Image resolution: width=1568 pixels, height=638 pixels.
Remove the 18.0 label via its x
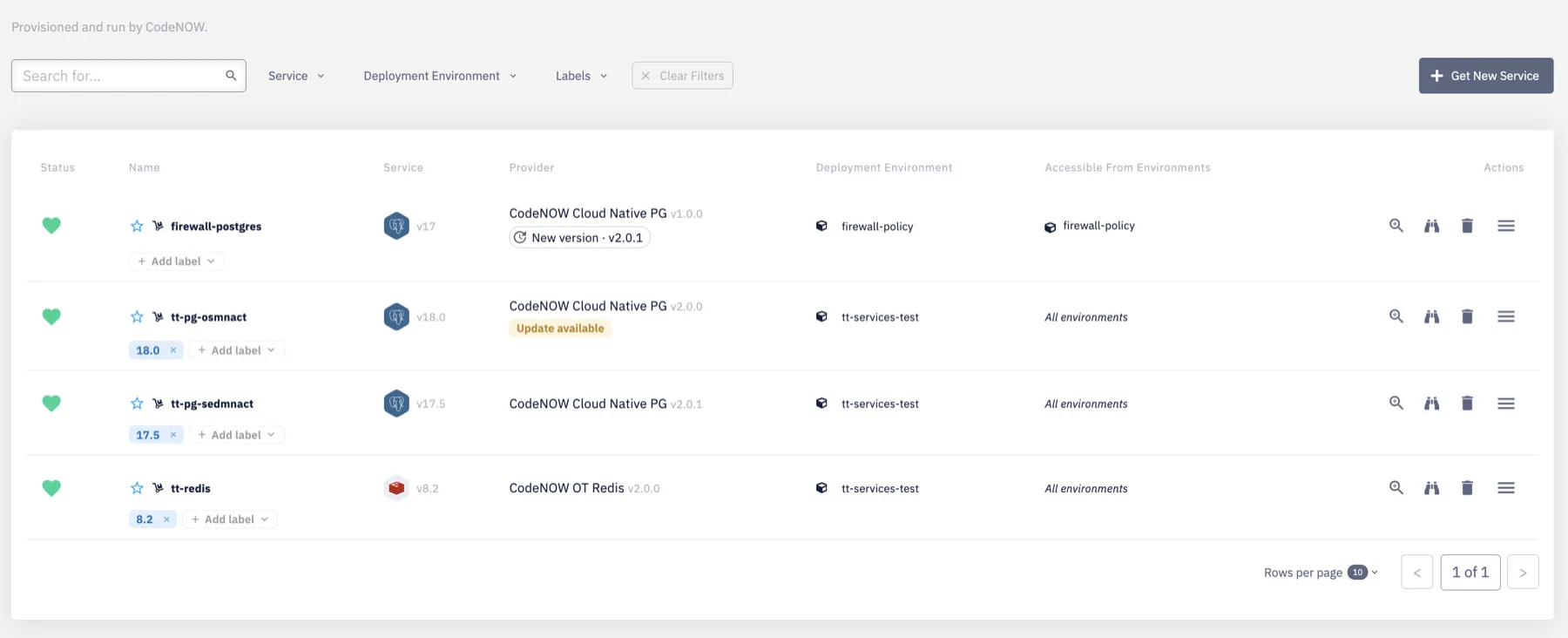tap(173, 350)
